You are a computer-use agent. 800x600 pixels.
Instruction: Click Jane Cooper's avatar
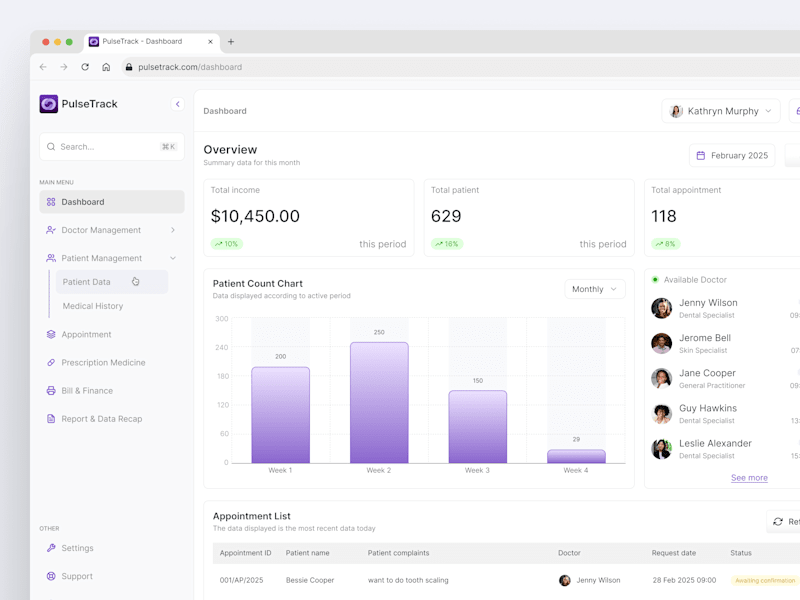662,379
